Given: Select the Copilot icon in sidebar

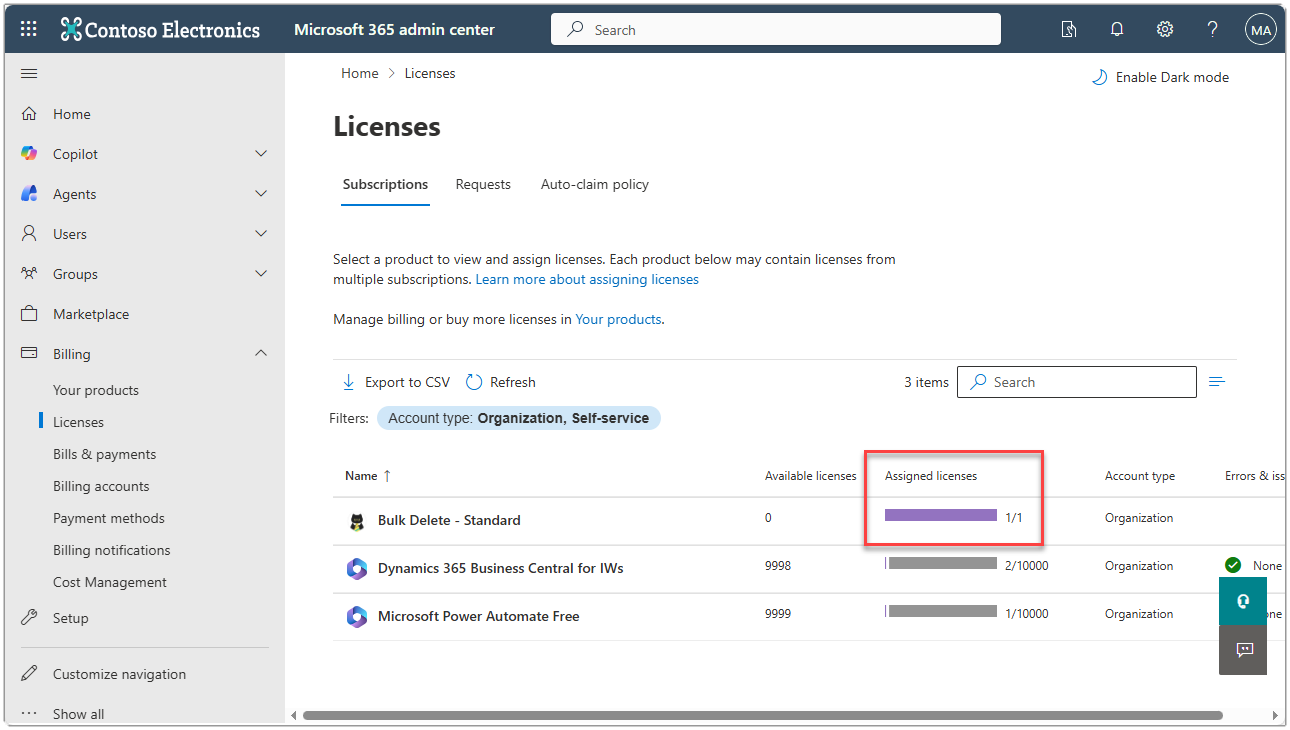Looking at the screenshot, I should point(28,153).
